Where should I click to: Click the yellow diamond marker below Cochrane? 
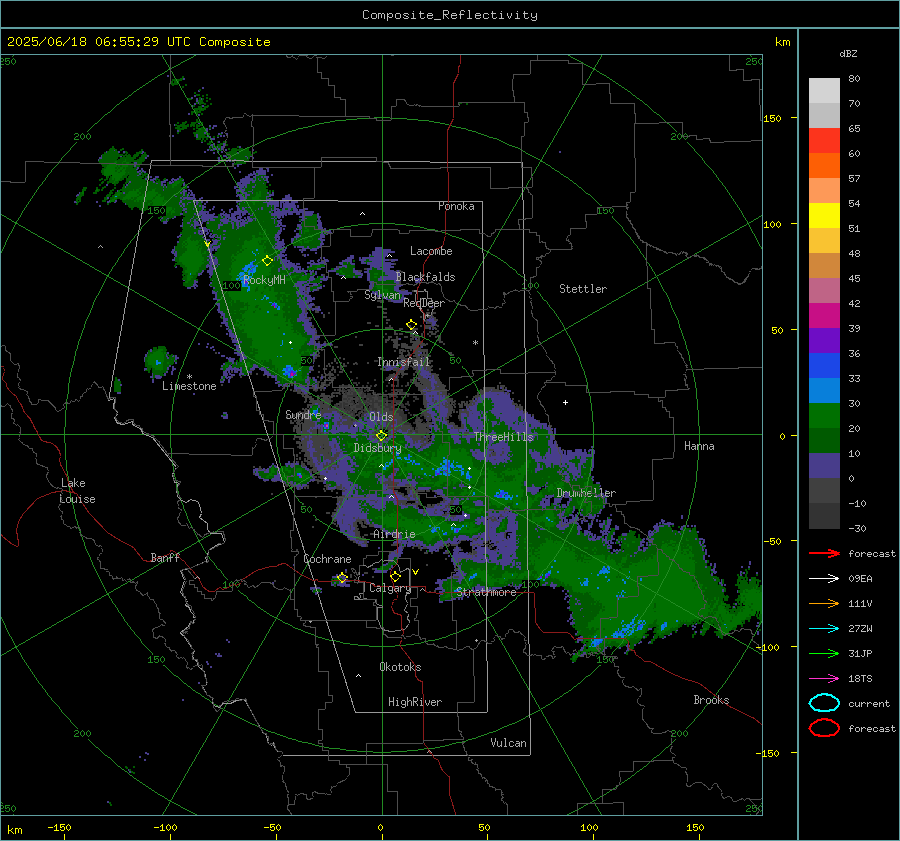pos(342,577)
